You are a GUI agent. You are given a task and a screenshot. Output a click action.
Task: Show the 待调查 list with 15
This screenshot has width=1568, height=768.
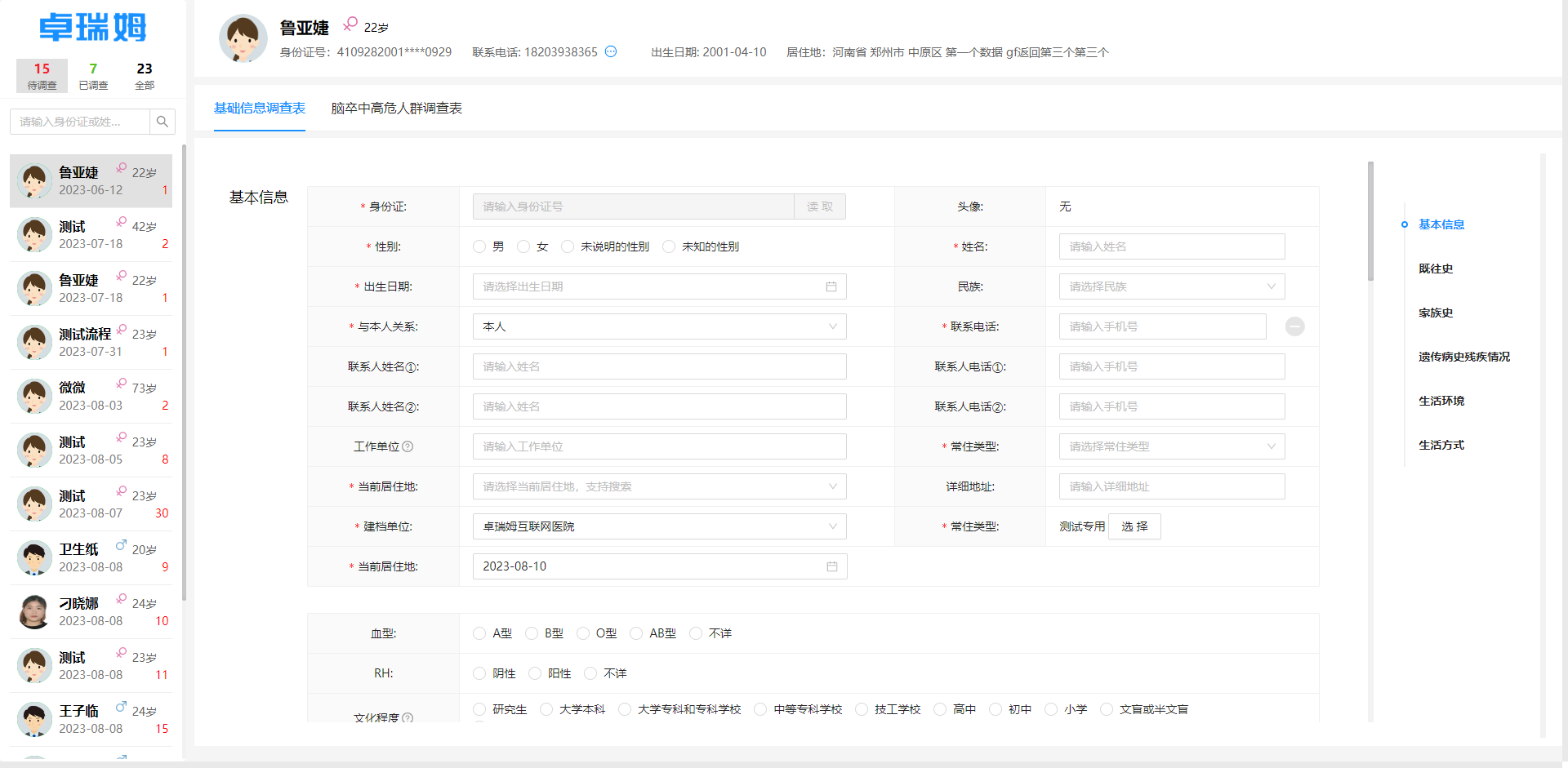click(x=42, y=76)
